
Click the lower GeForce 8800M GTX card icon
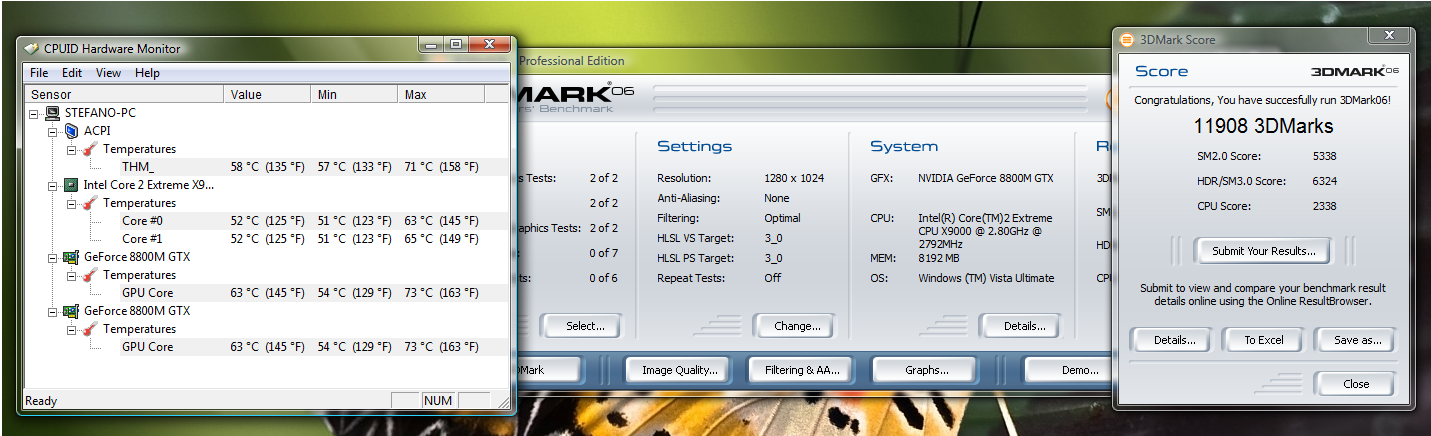point(71,311)
